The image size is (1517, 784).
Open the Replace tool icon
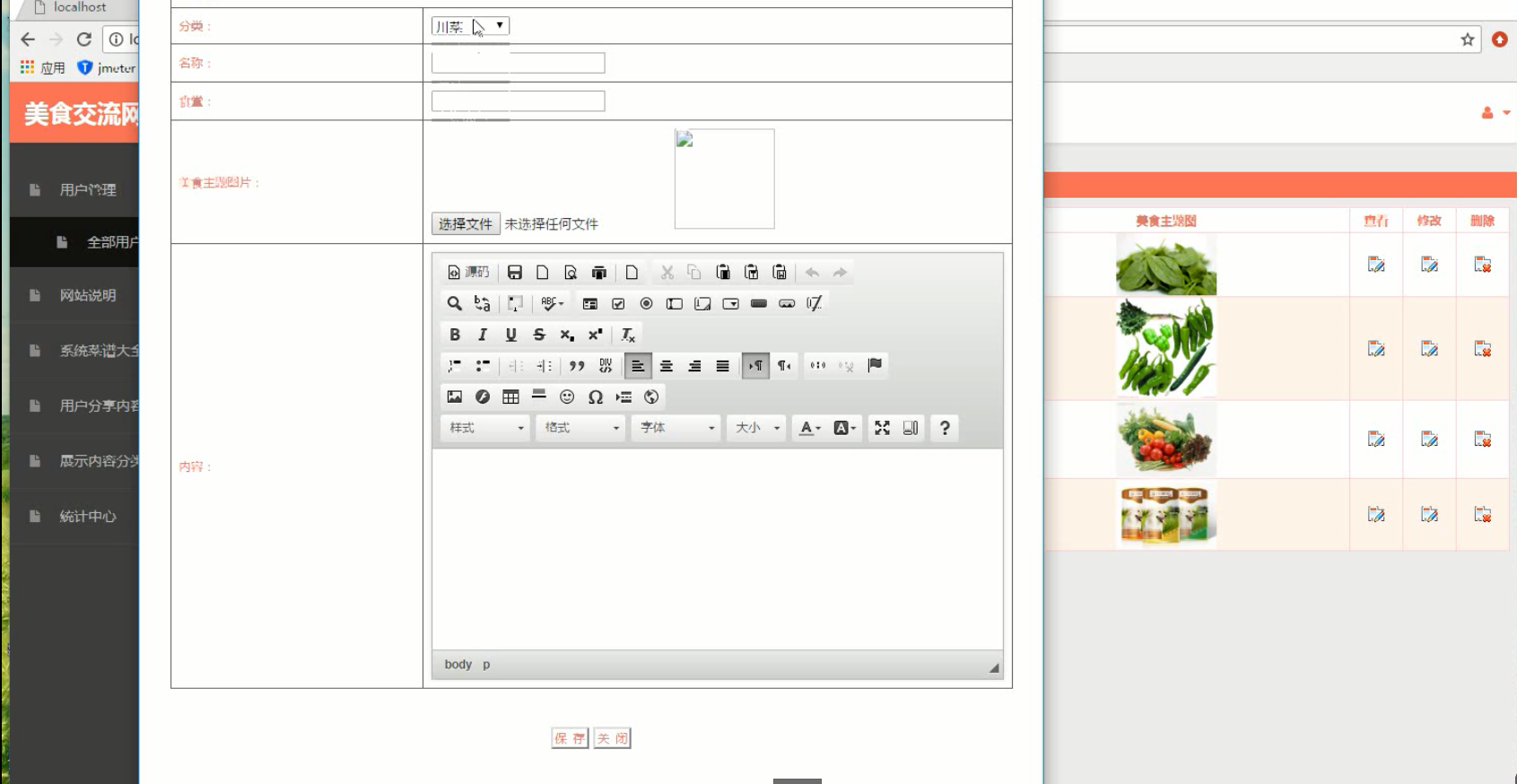pos(483,304)
